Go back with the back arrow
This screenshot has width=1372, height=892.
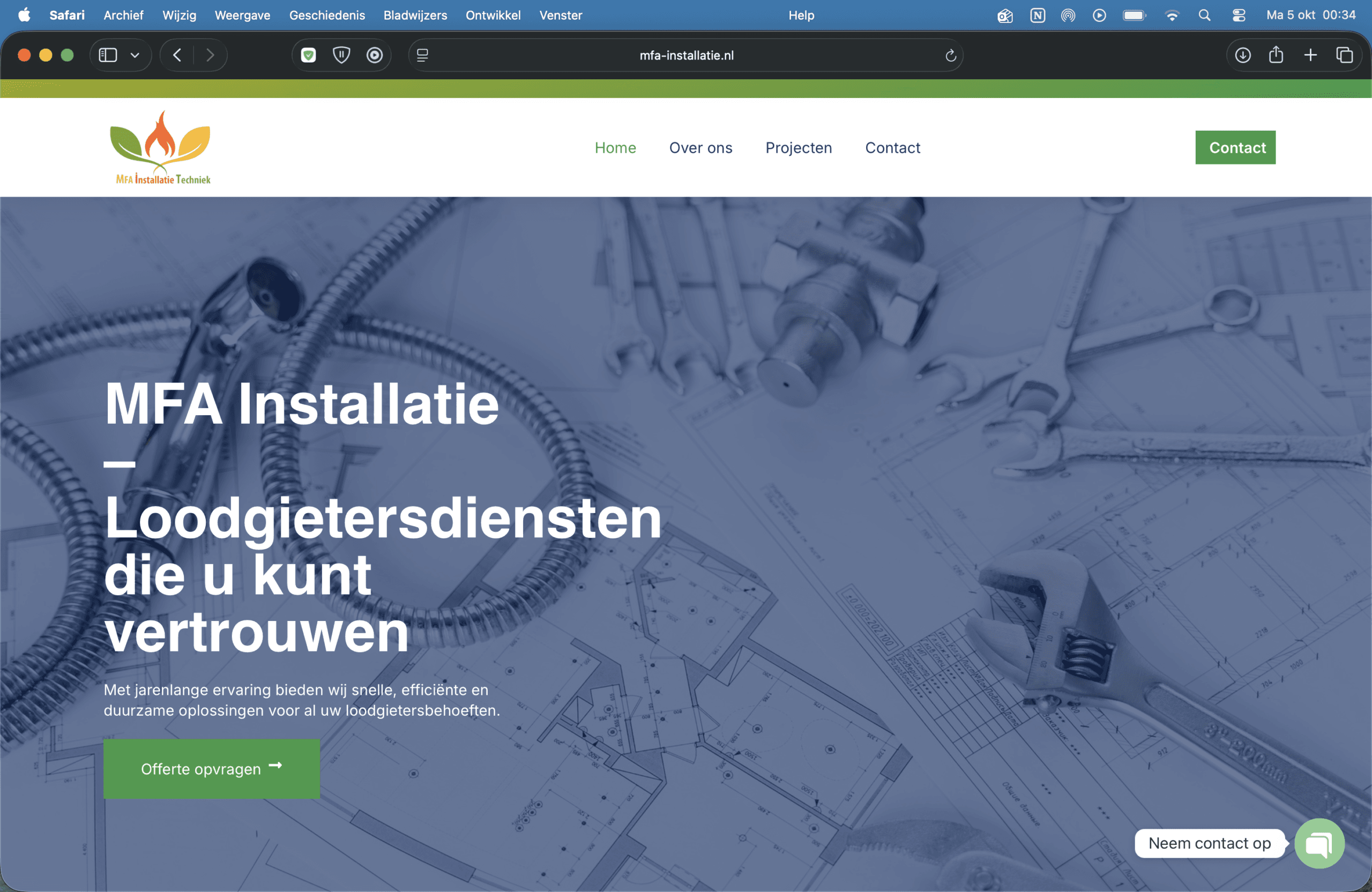177,55
